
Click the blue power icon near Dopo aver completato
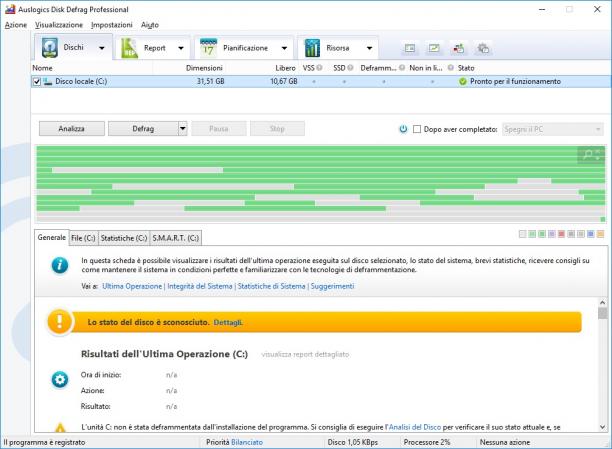pos(403,129)
